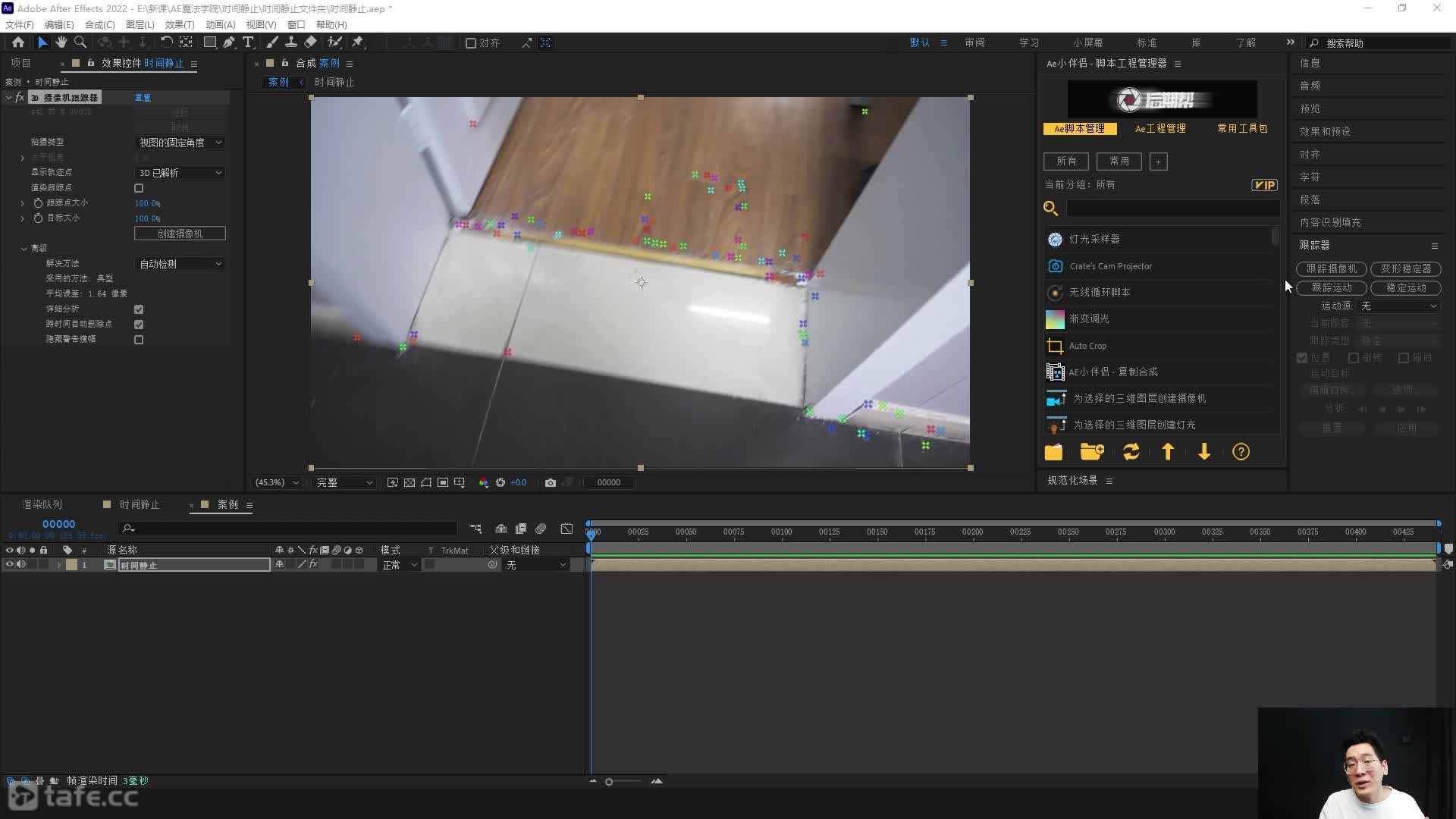Viewport: 1456px width, 819px height.
Task: Select the Zoom magnifier tool
Action: [x=80, y=42]
